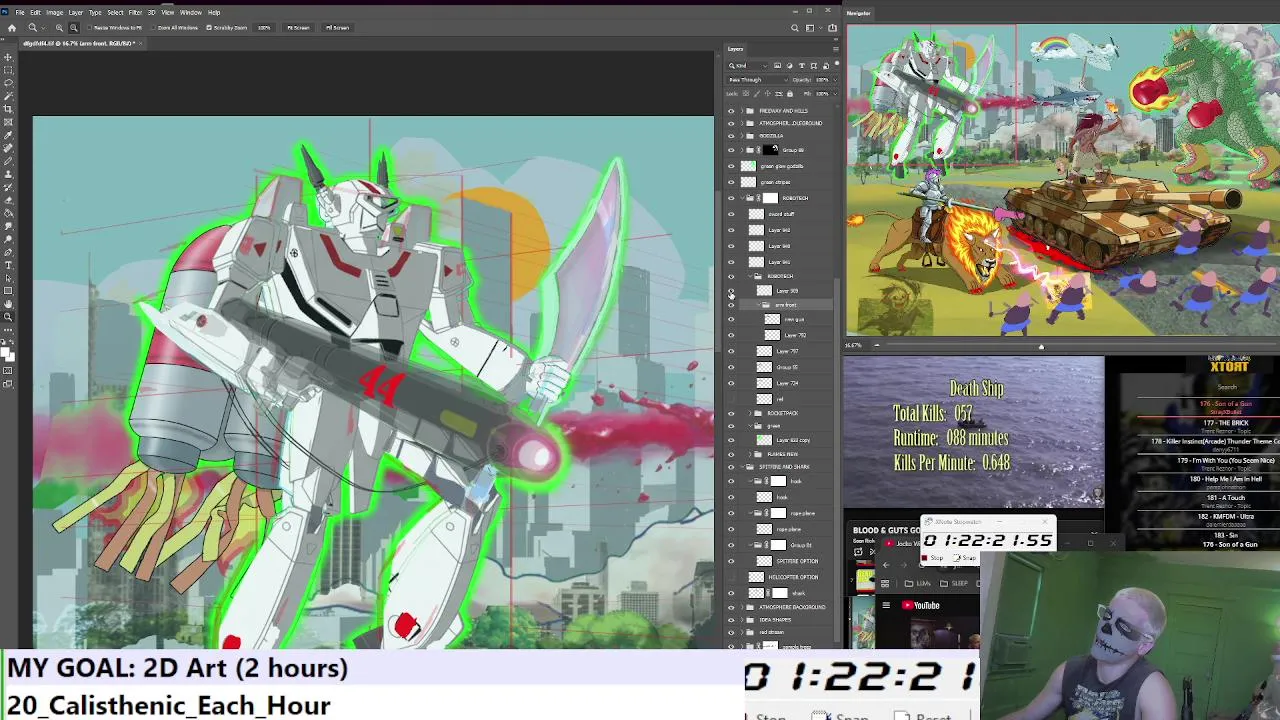Open the blend mode dropdown

coord(758,80)
